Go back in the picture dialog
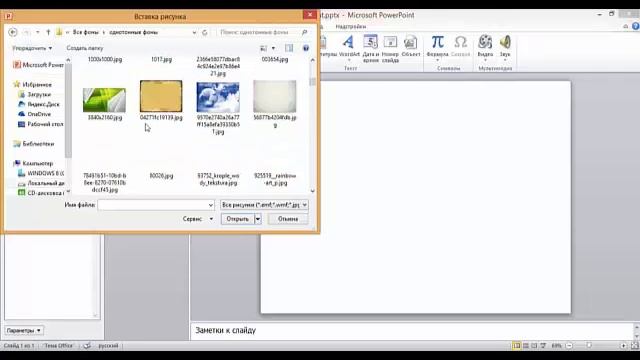Image resolution: width=640 pixels, height=360 pixels. coord(13,32)
